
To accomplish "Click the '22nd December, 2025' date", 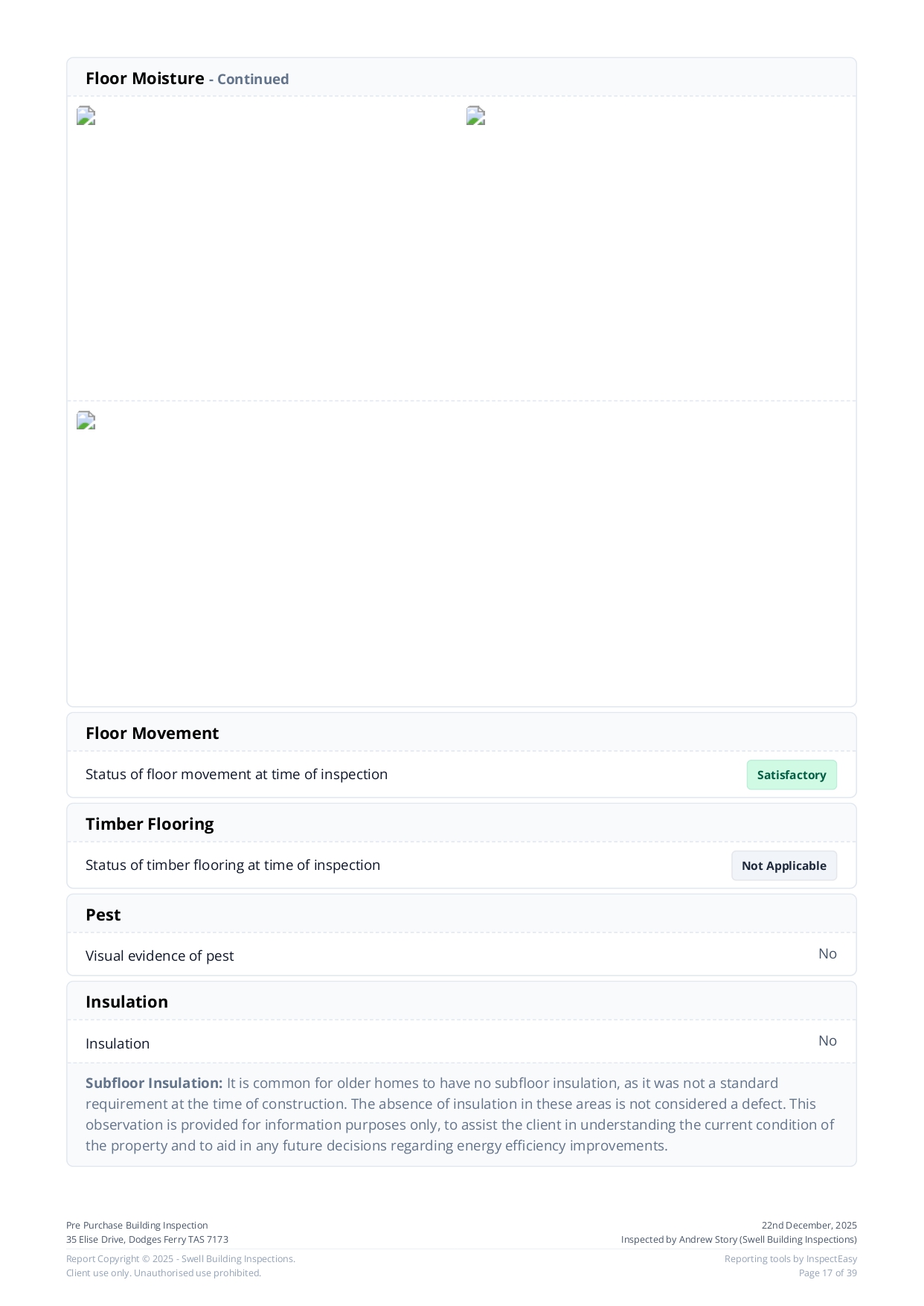I will [809, 1225].
